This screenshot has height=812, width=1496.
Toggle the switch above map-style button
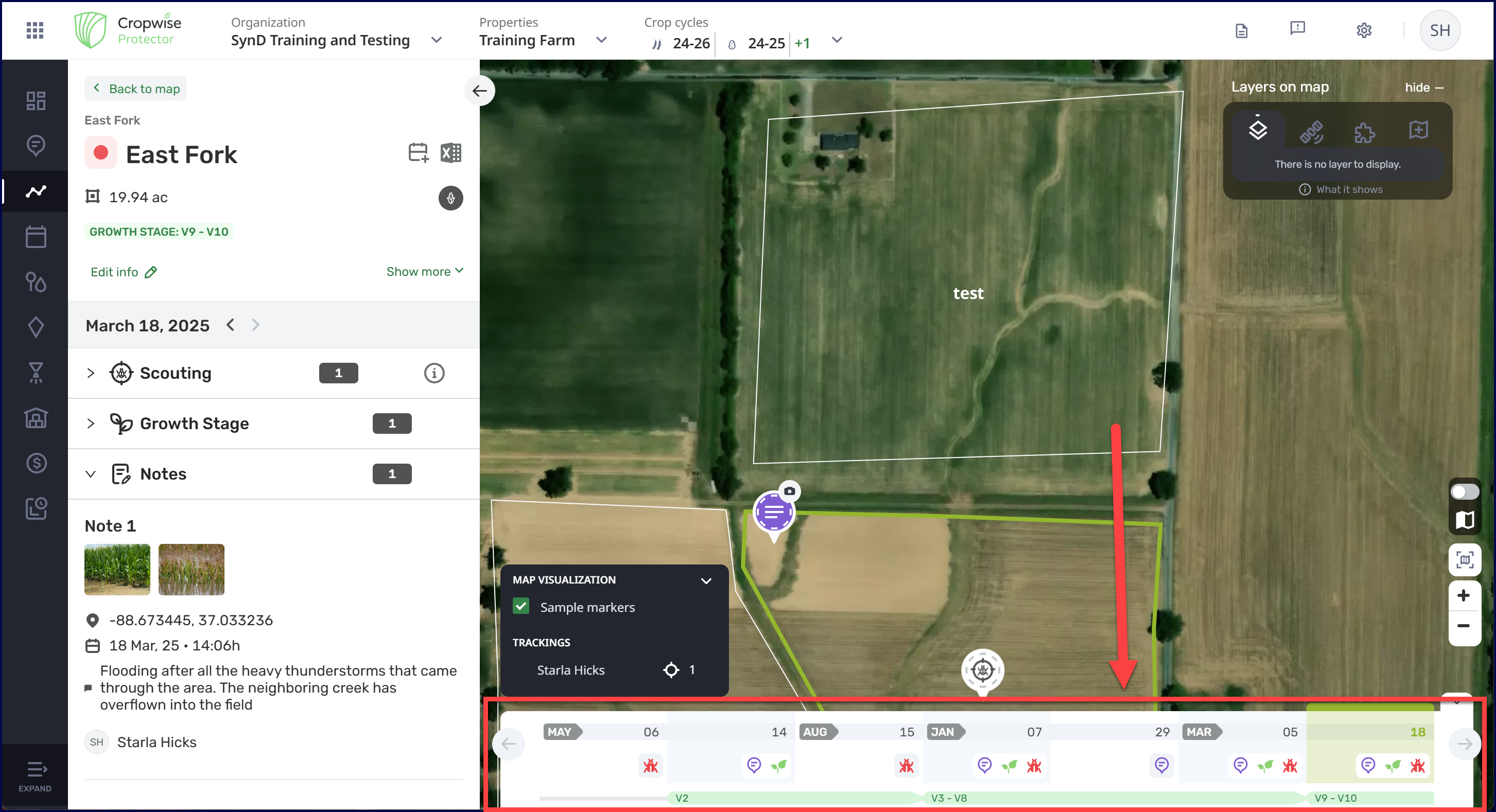click(x=1464, y=492)
